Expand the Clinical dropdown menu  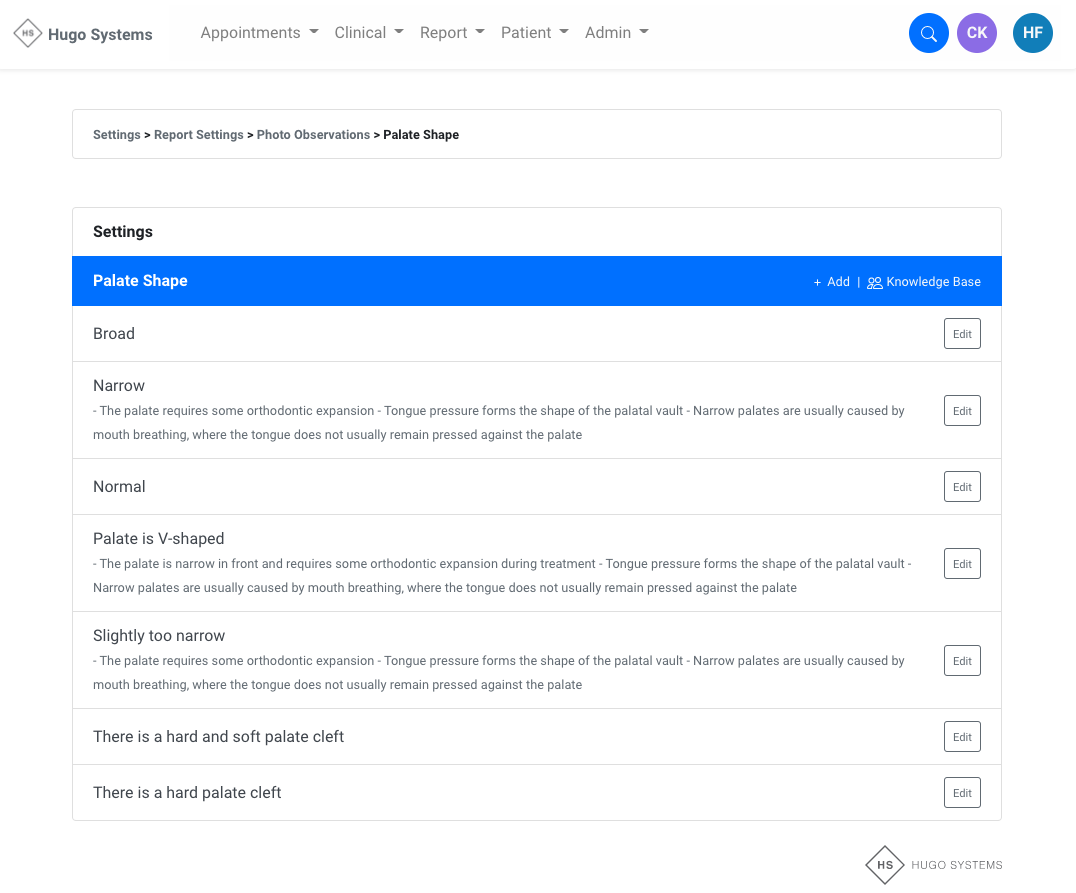[x=369, y=33]
